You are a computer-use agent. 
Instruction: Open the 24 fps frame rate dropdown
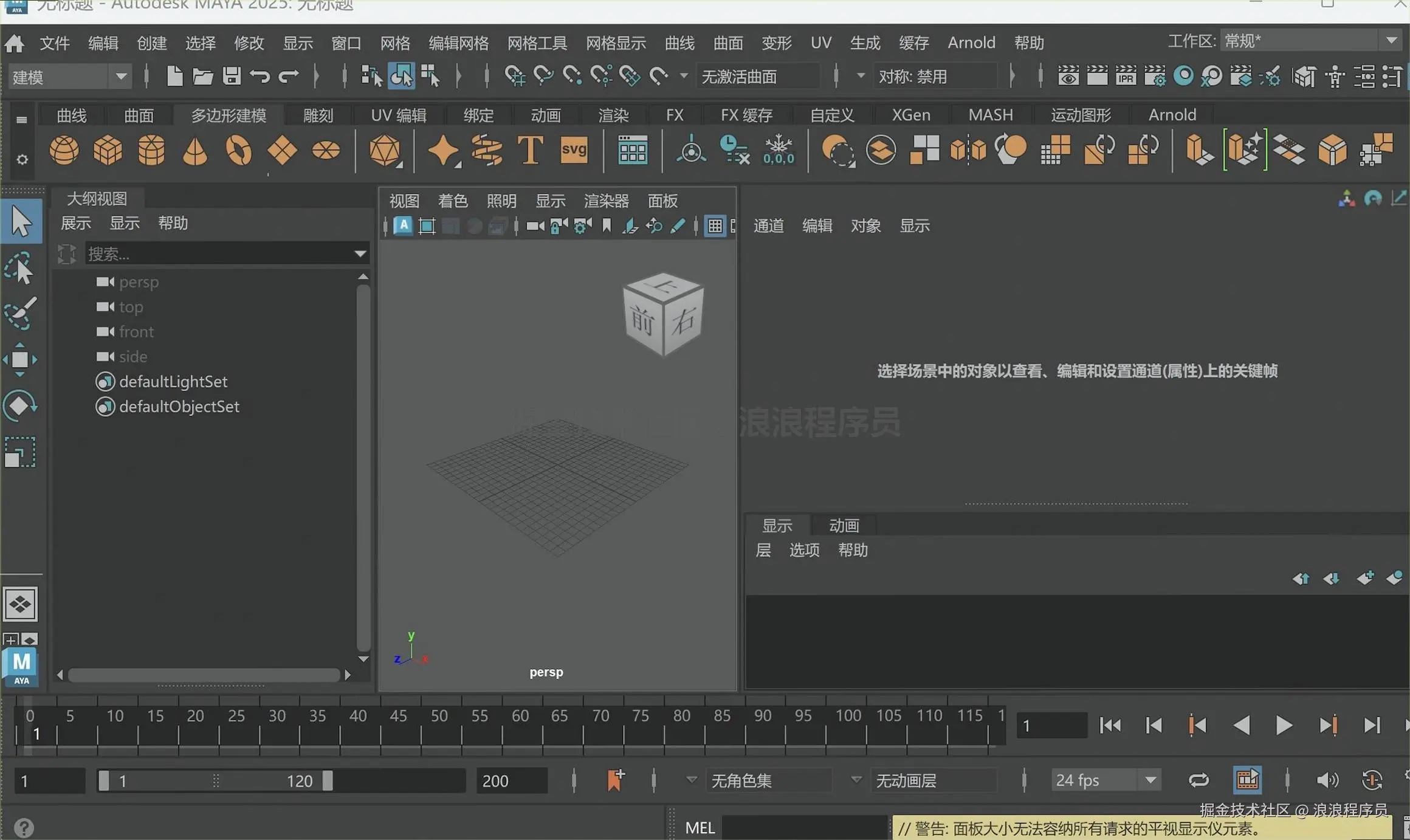pos(1149,780)
